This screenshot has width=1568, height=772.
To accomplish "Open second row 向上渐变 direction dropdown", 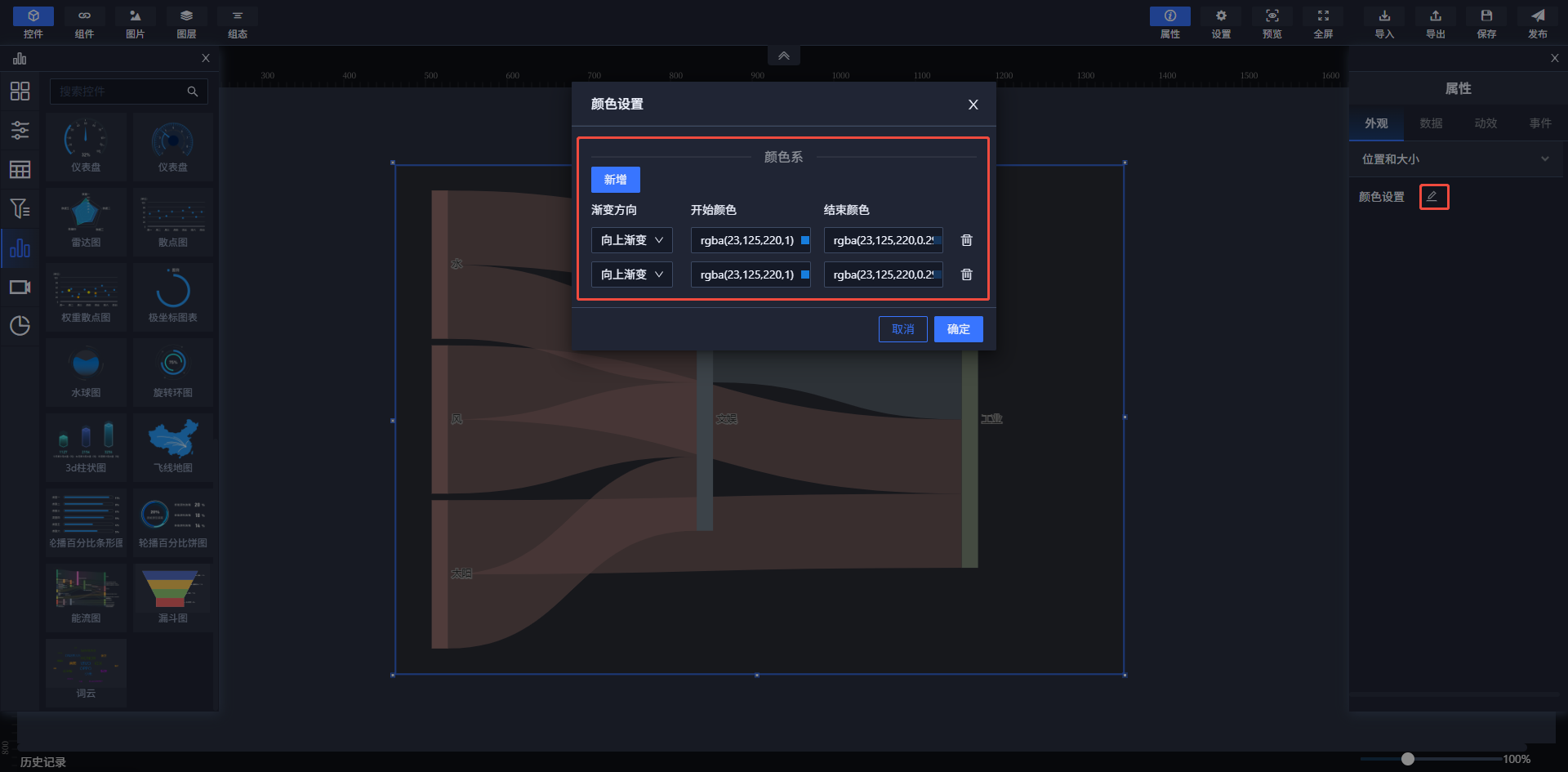I will [x=632, y=274].
